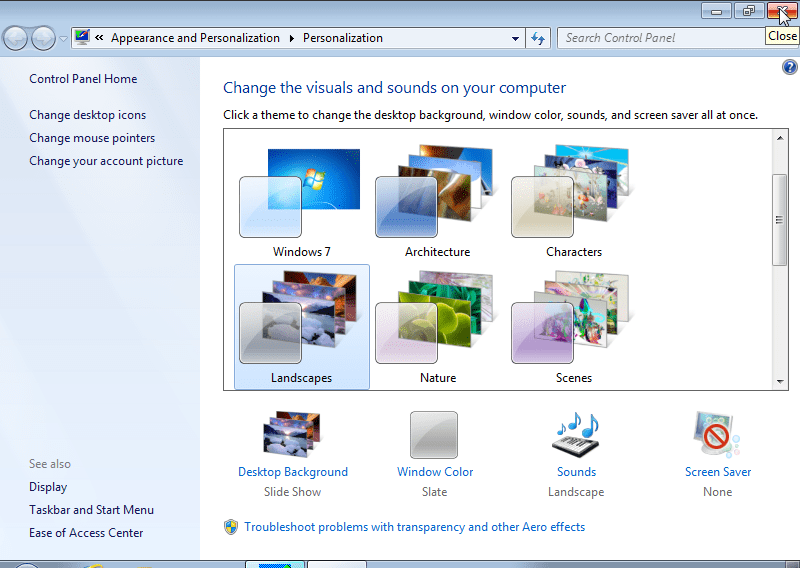Go to Control Panel Home

click(x=83, y=79)
